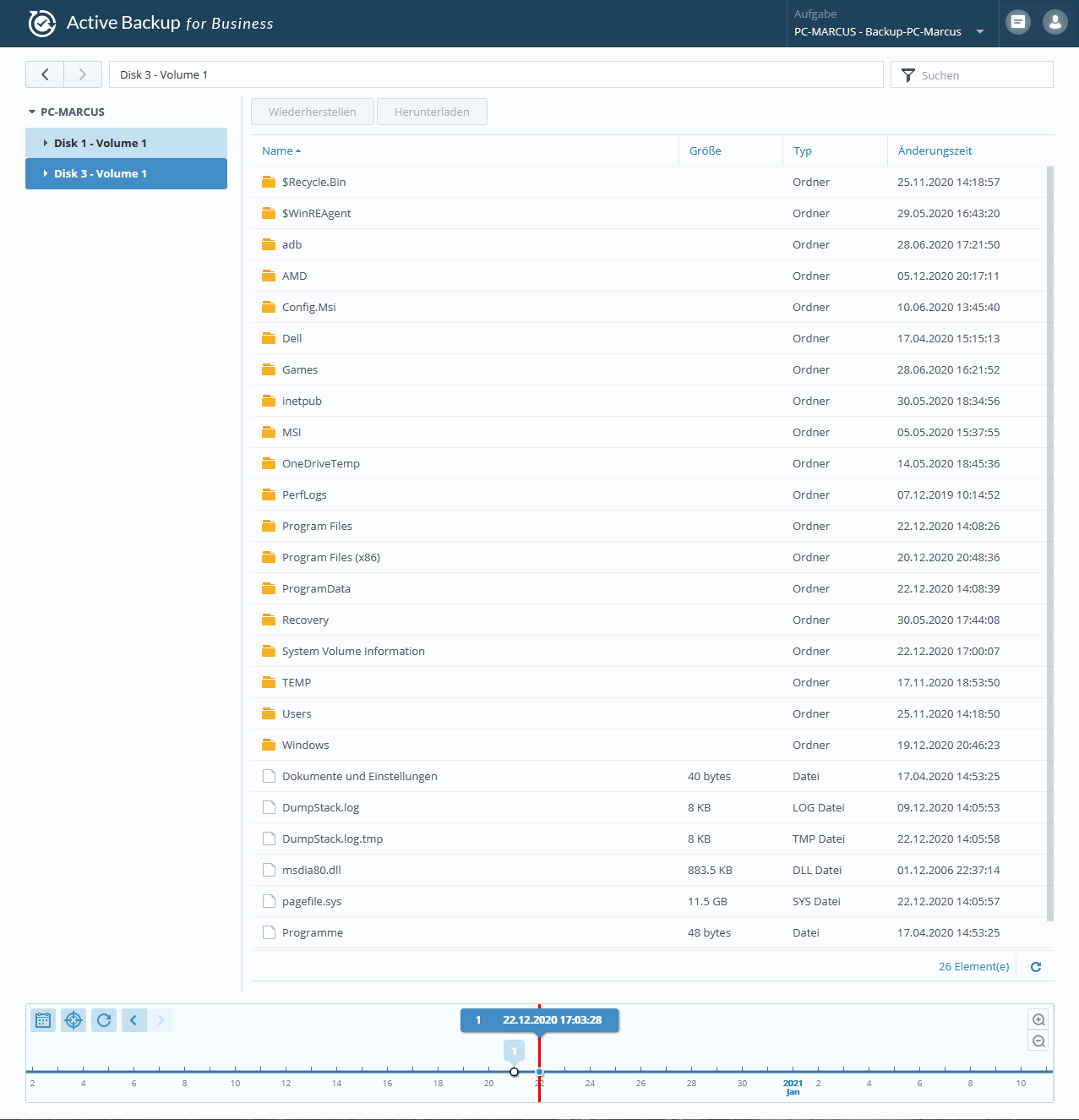Image resolution: width=1079 pixels, height=1120 pixels.
Task: Click the filter funnel icon in search
Action: (x=908, y=75)
